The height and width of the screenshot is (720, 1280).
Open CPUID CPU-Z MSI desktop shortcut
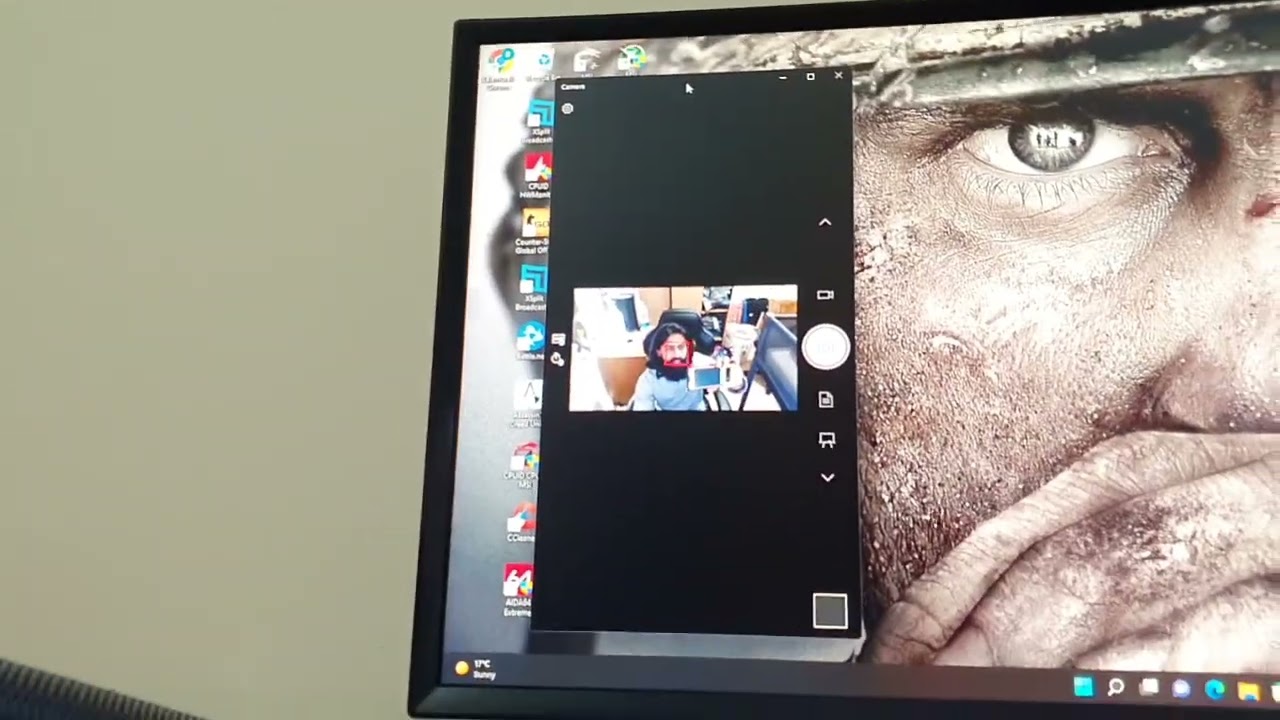pos(523,466)
